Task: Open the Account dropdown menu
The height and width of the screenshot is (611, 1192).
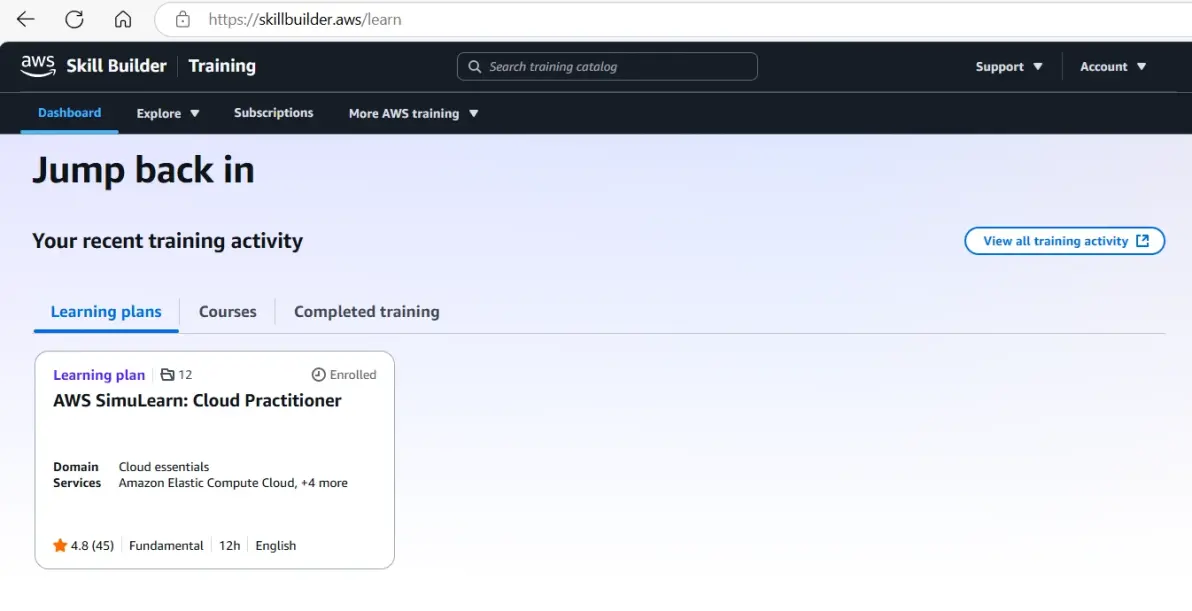Action: pos(1113,67)
